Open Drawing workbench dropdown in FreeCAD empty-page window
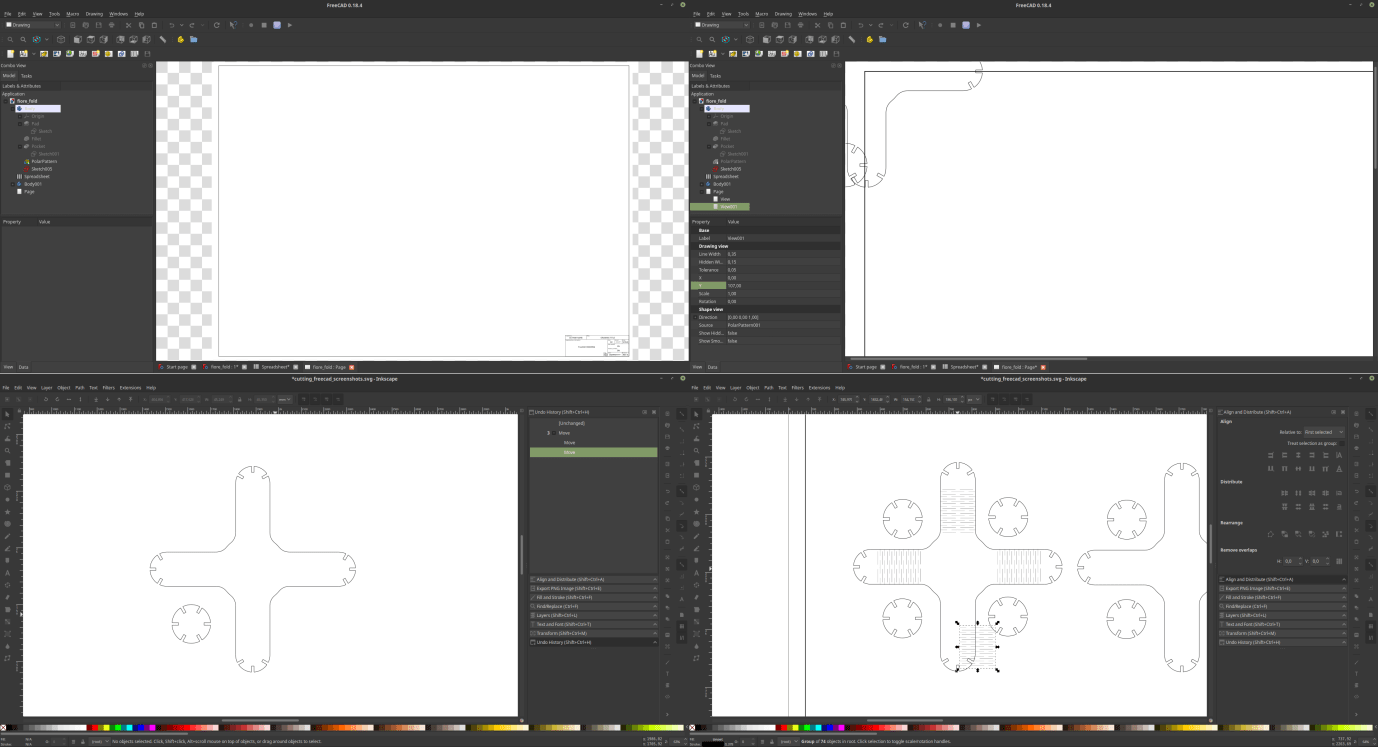Viewport: 1378px width, 747px height. 33,25
